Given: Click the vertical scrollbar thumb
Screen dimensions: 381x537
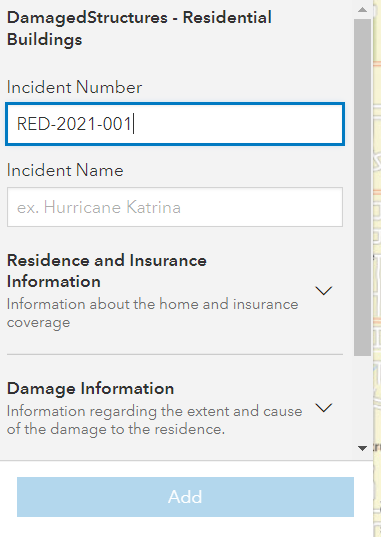Looking at the screenshot, I should tap(362, 187).
